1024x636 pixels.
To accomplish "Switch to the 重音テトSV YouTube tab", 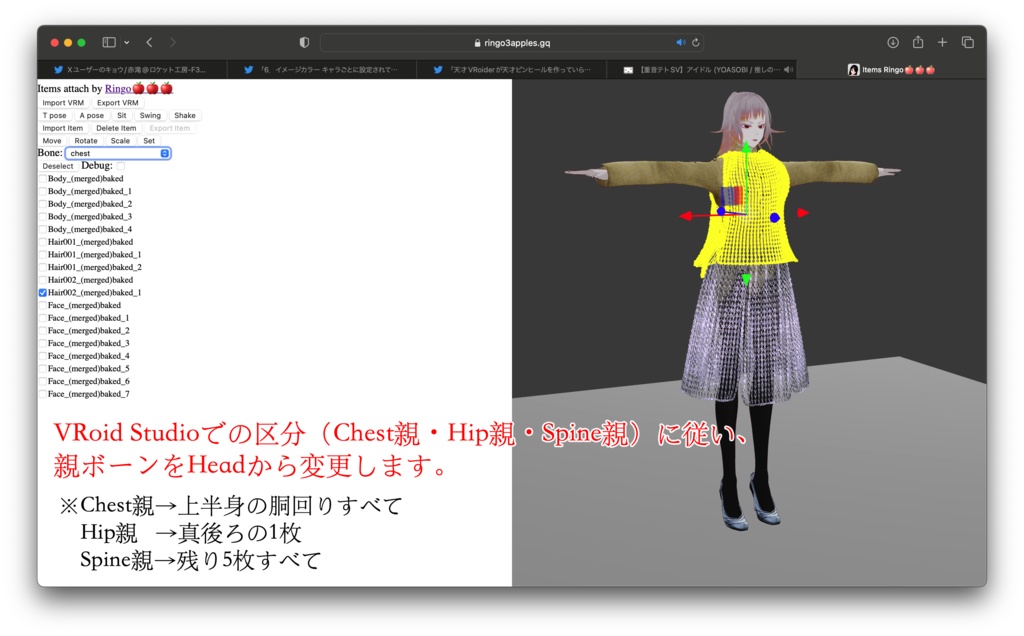I will [700, 69].
